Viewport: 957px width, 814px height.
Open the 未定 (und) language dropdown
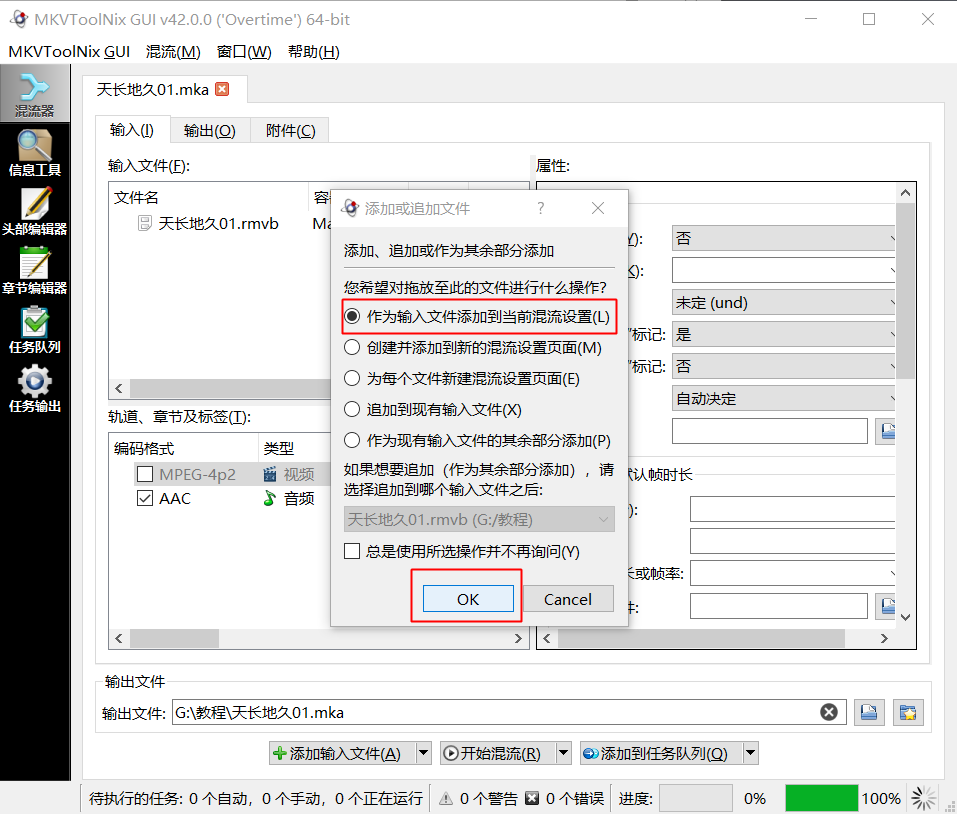[784, 303]
